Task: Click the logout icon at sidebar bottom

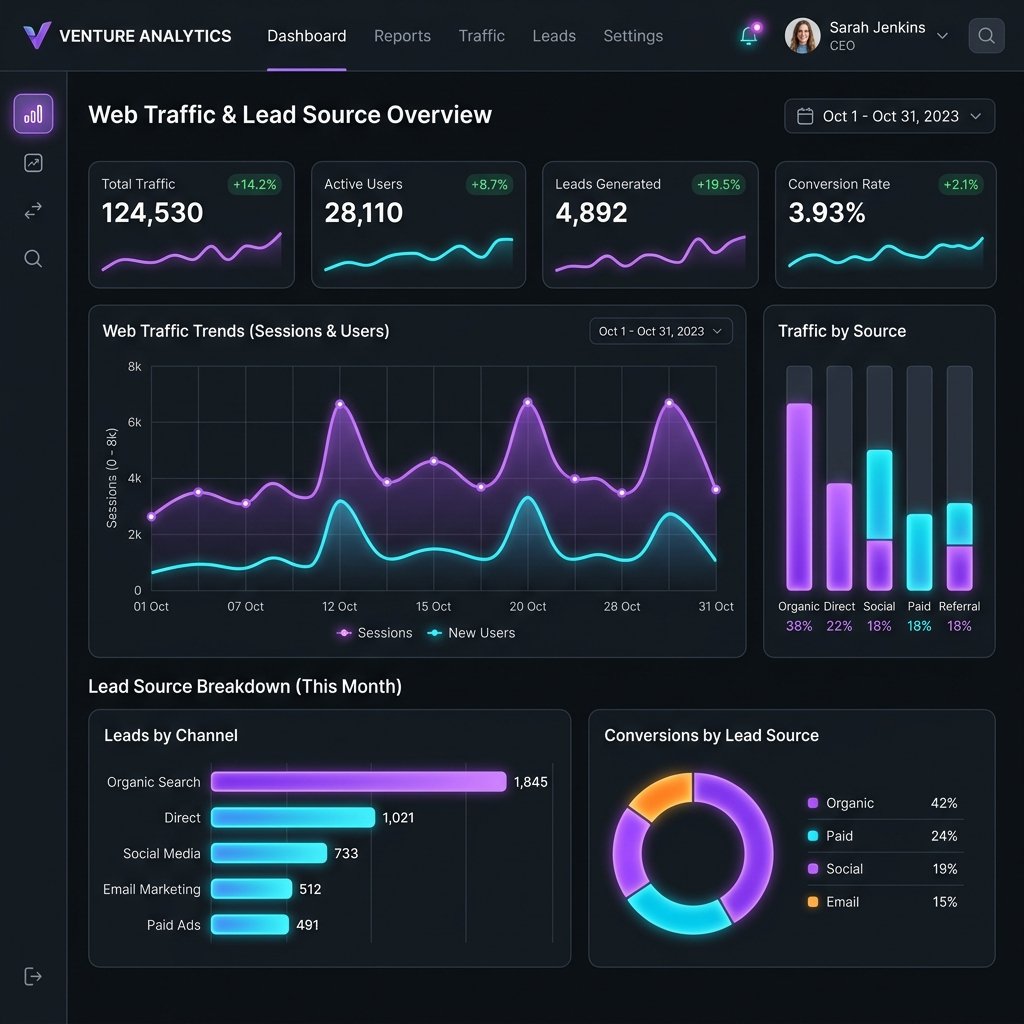Action: 33,976
